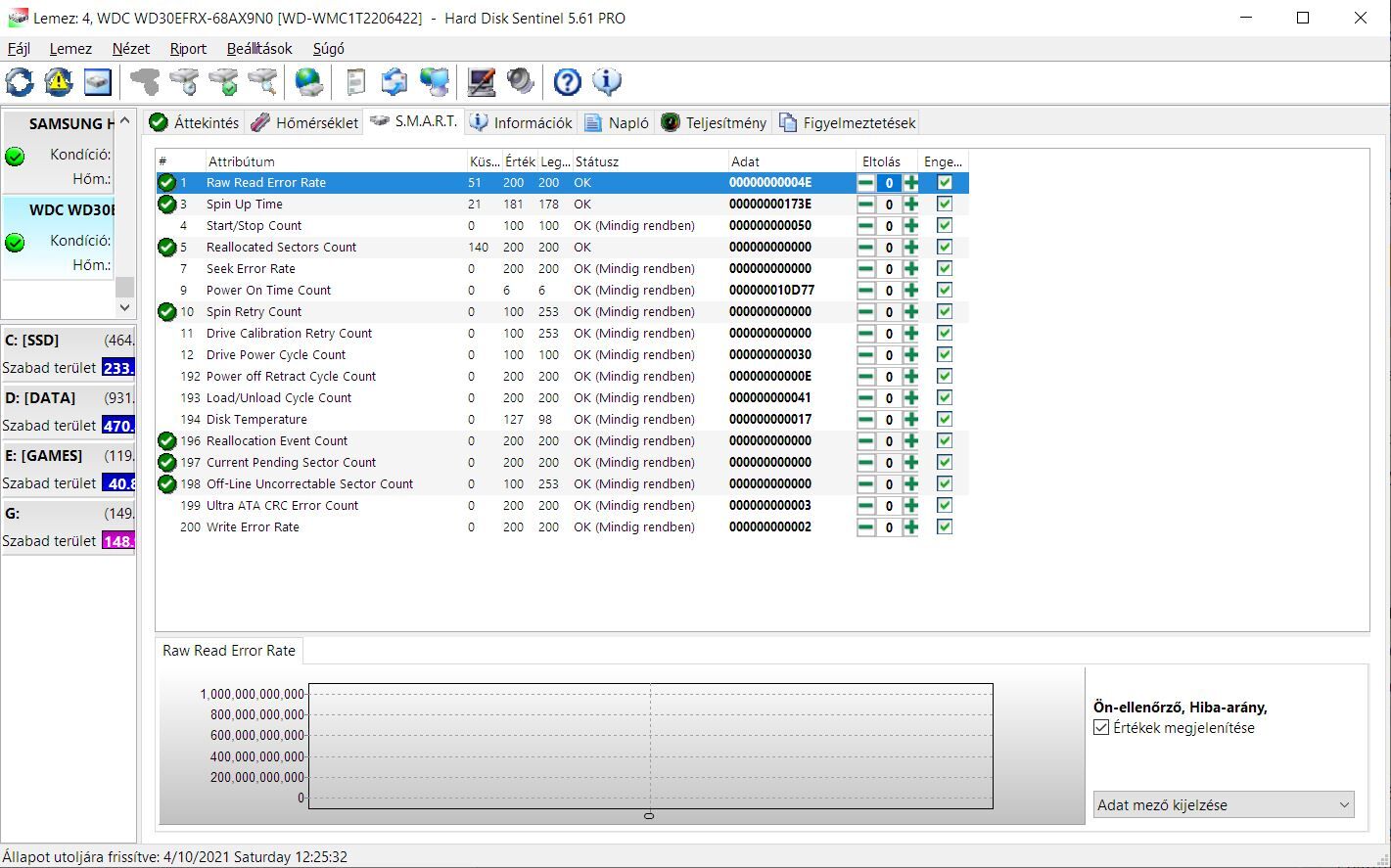Screen dimensions: 1391x868
Task: Increase offset for Reallocated Sectors Count
Action: 911,248
